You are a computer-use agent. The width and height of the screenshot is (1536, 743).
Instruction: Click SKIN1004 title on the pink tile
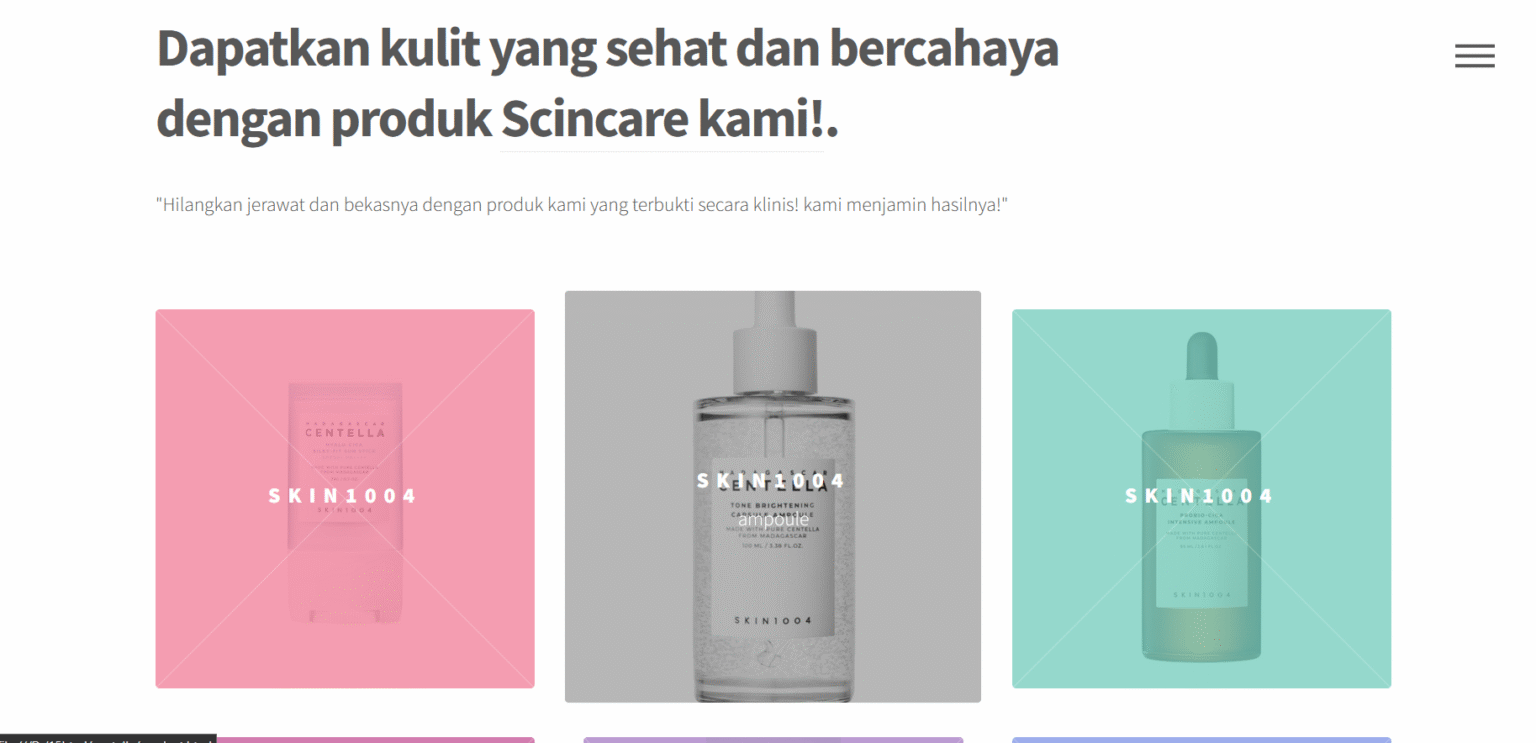click(343, 496)
